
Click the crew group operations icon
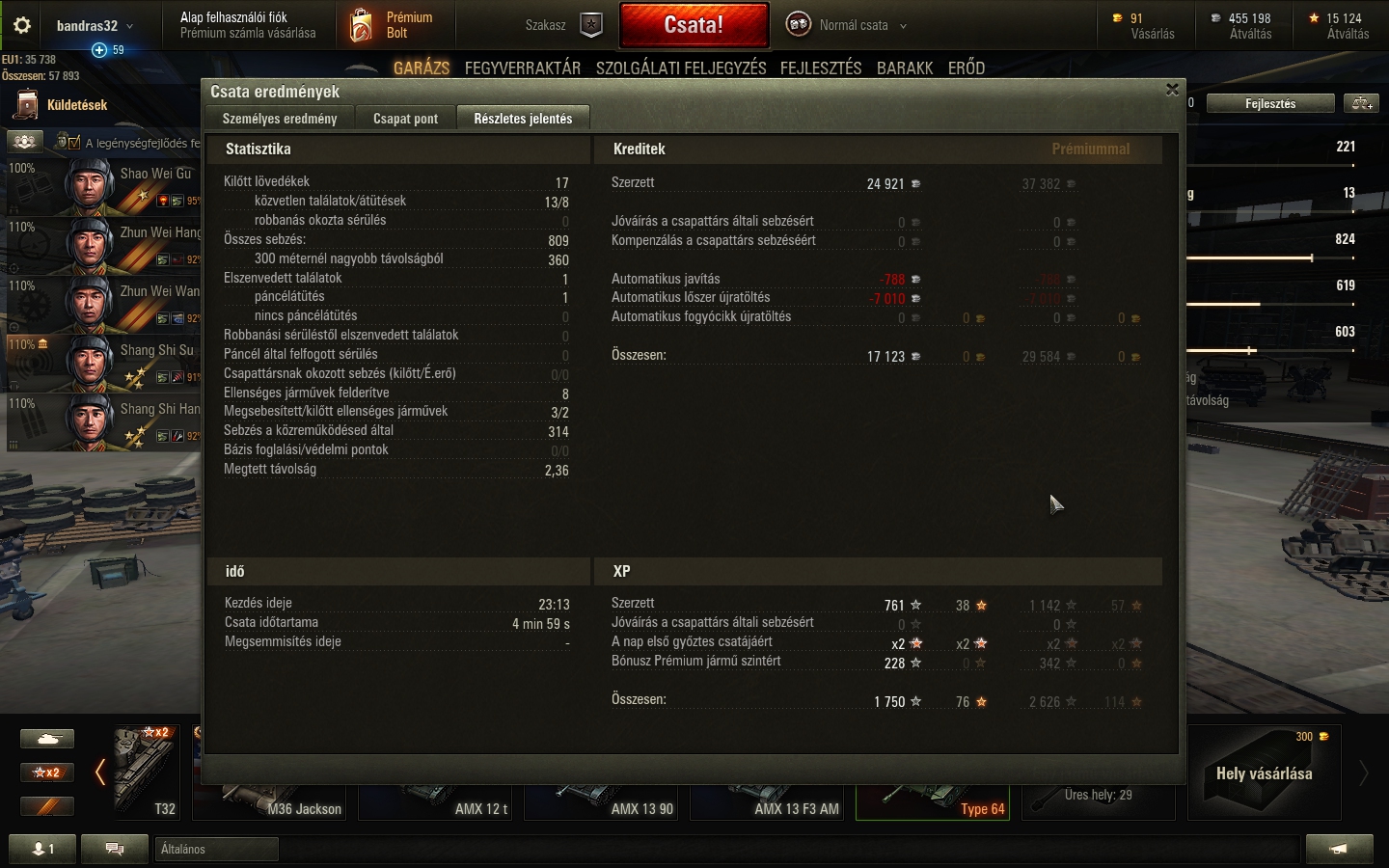(x=26, y=142)
